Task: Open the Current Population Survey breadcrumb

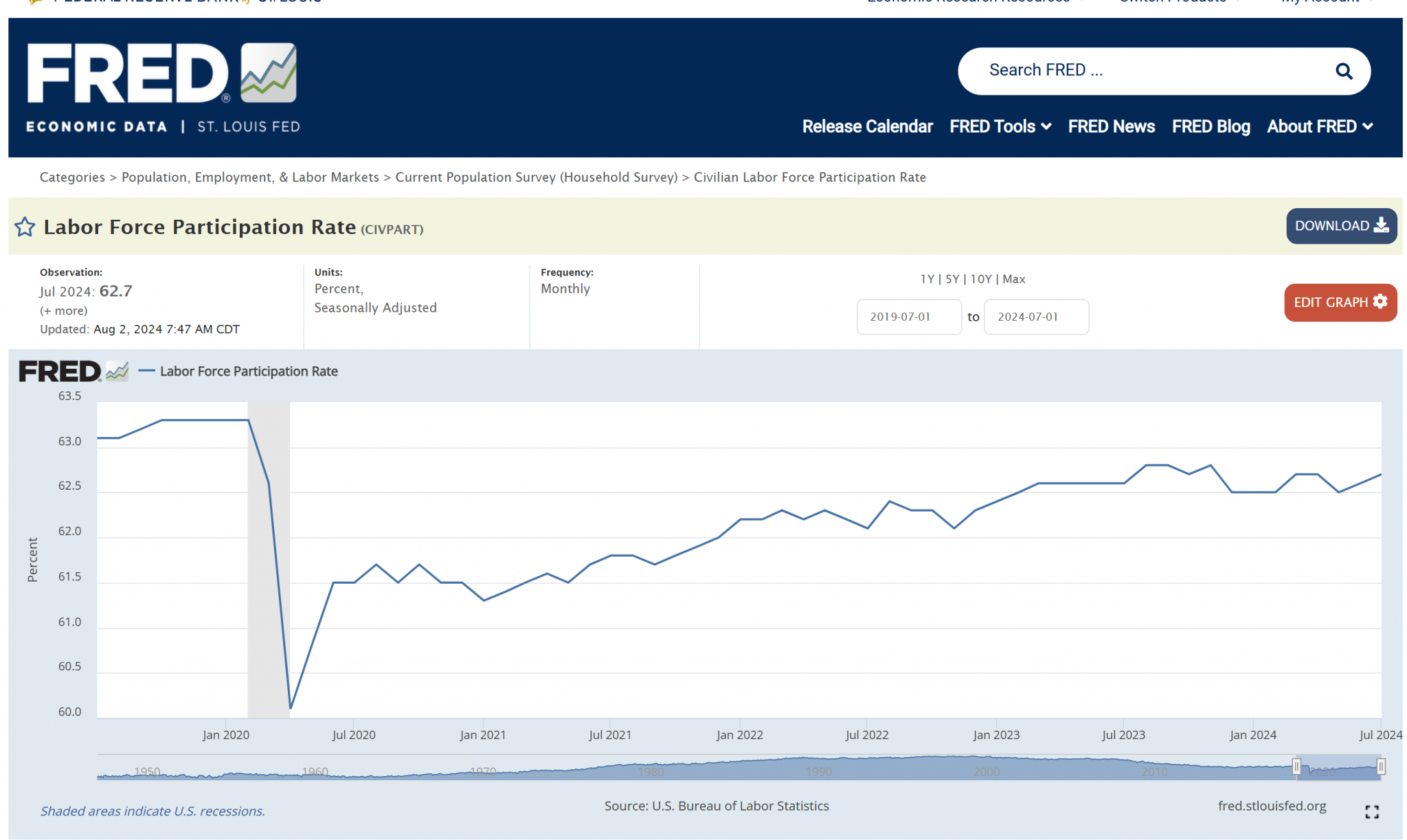Action: pyautogui.click(x=536, y=177)
